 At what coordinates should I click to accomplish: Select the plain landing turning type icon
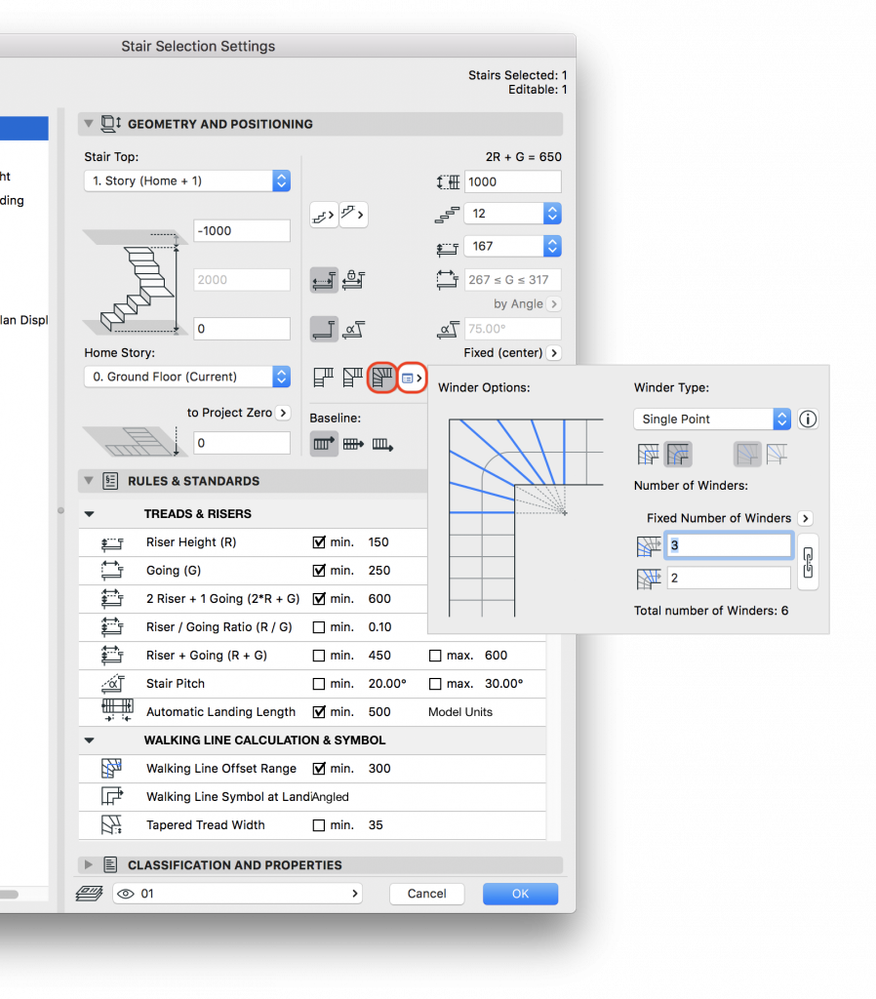point(324,377)
